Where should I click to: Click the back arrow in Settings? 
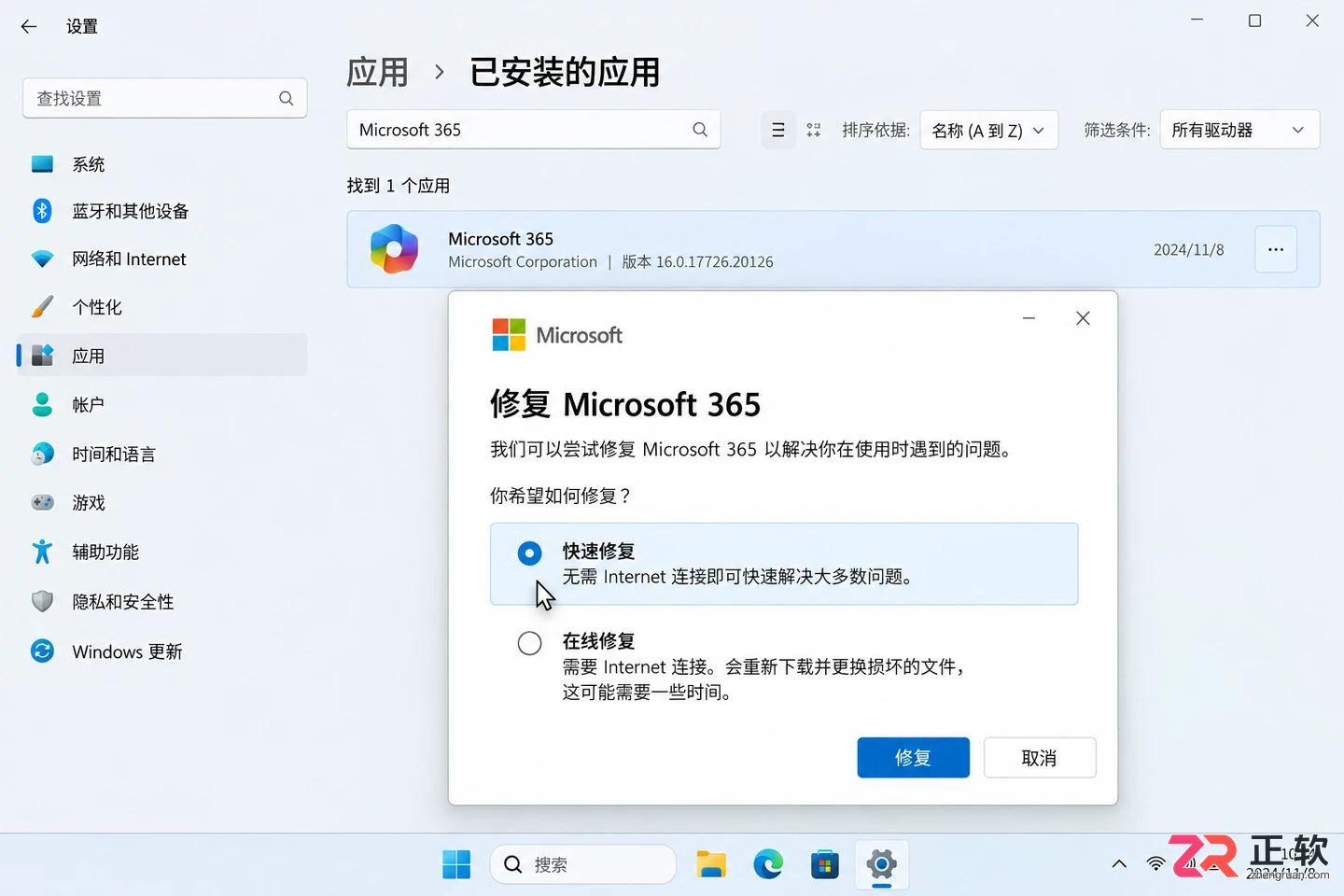(x=29, y=26)
